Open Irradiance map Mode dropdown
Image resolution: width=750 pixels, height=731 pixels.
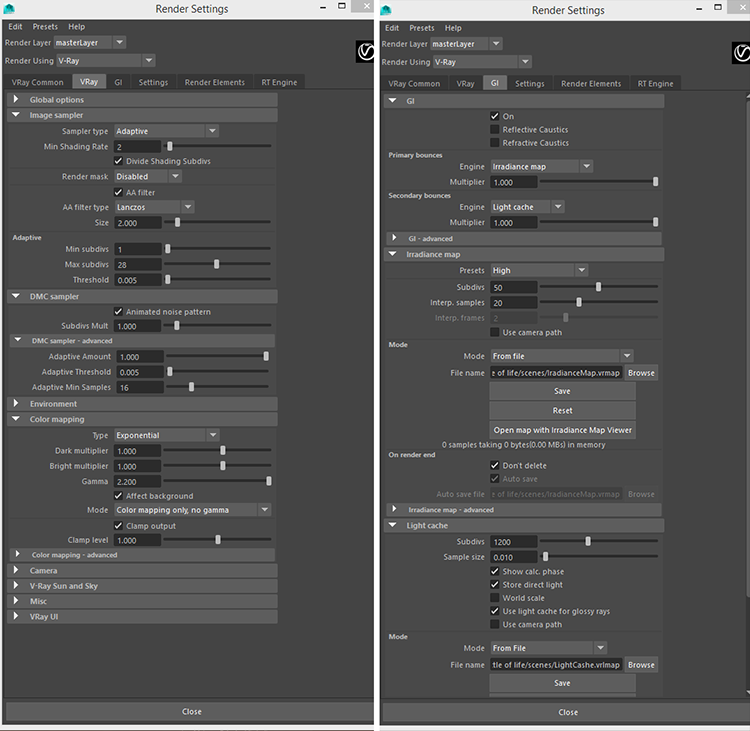pyautogui.click(x=562, y=356)
